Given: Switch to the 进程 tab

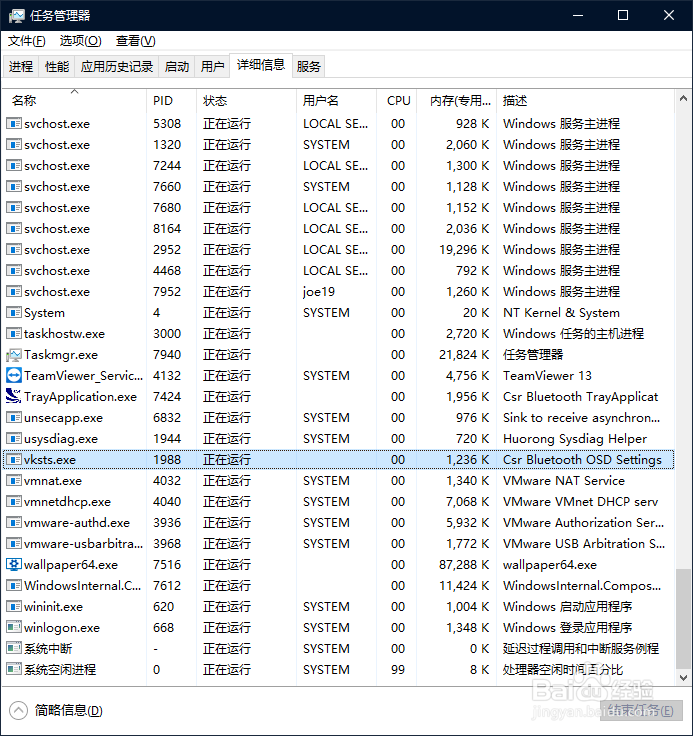Looking at the screenshot, I should point(21,66).
